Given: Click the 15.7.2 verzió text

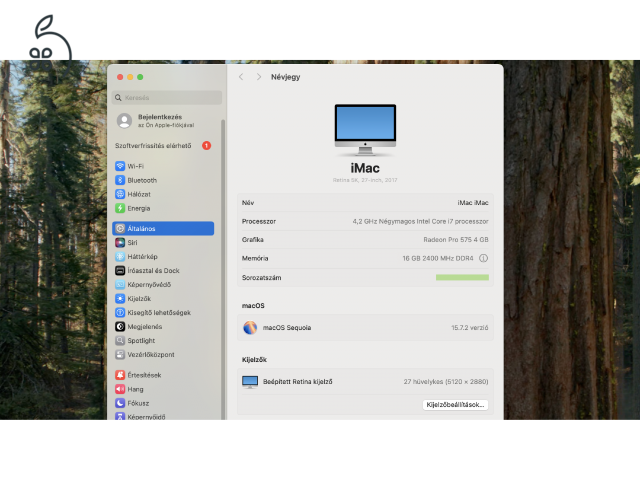Looking at the screenshot, I should [x=469, y=328].
